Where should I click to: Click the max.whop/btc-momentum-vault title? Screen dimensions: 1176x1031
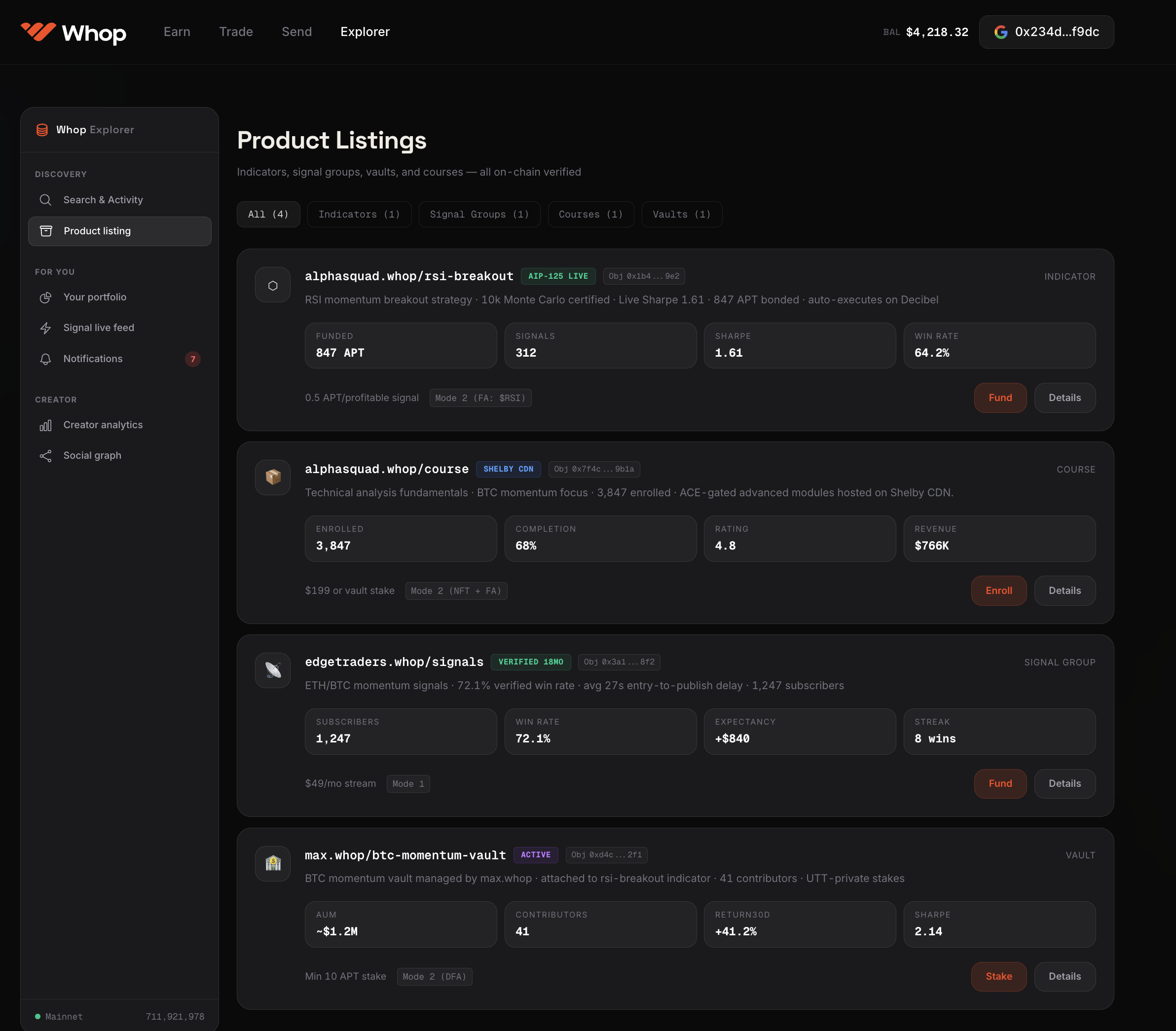click(405, 855)
